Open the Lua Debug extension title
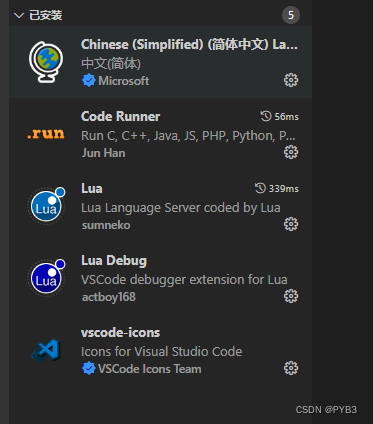The image size is (373, 424). (x=114, y=261)
